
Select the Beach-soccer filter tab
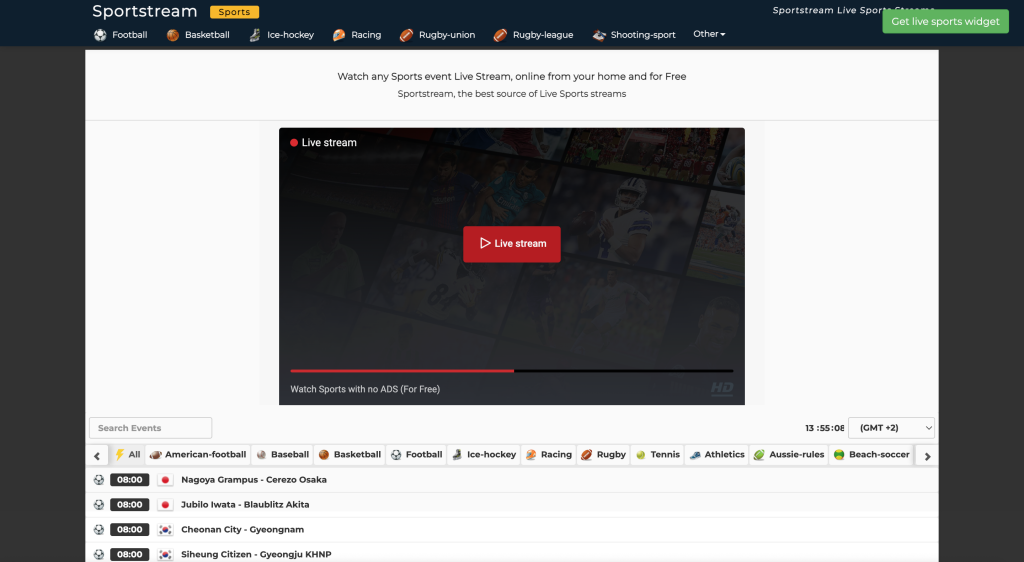click(x=871, y=455)
